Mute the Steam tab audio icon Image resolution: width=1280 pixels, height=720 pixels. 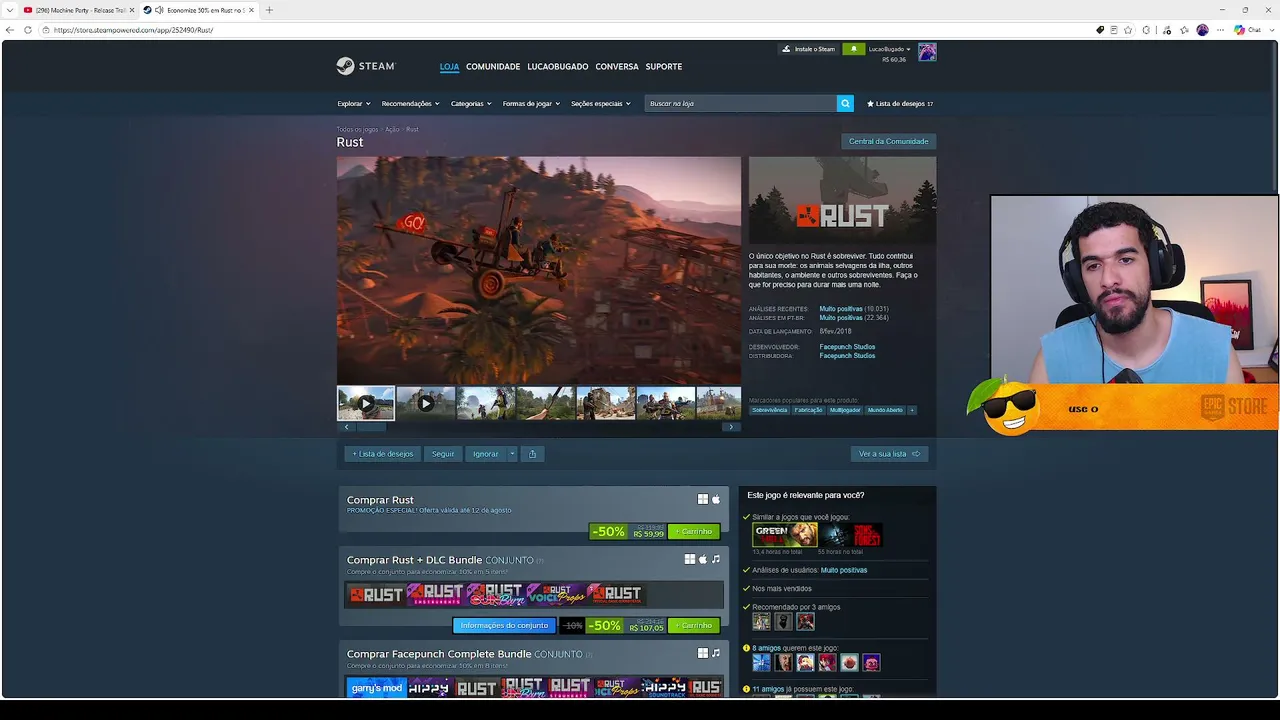coord(159,10)
